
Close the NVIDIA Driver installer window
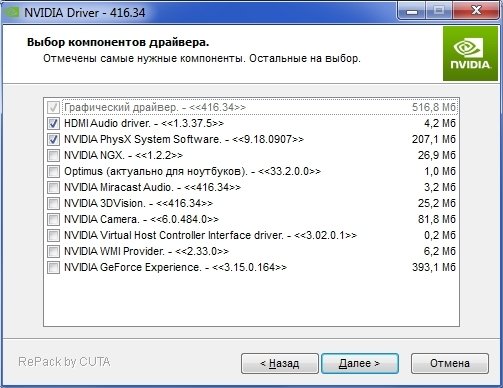[x=476, y=12]
